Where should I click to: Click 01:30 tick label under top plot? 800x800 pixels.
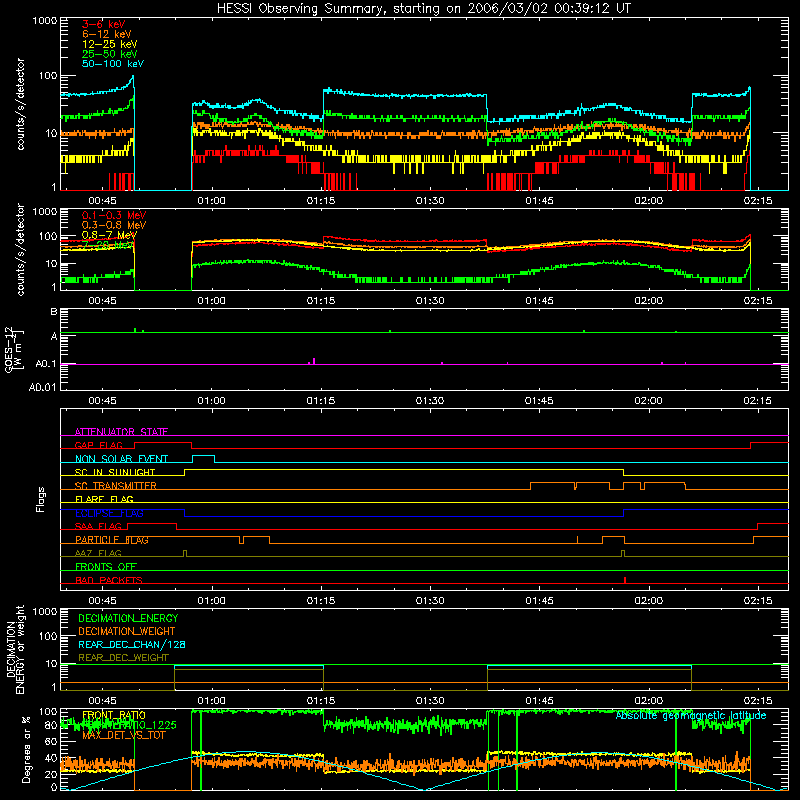pos(430,201)
